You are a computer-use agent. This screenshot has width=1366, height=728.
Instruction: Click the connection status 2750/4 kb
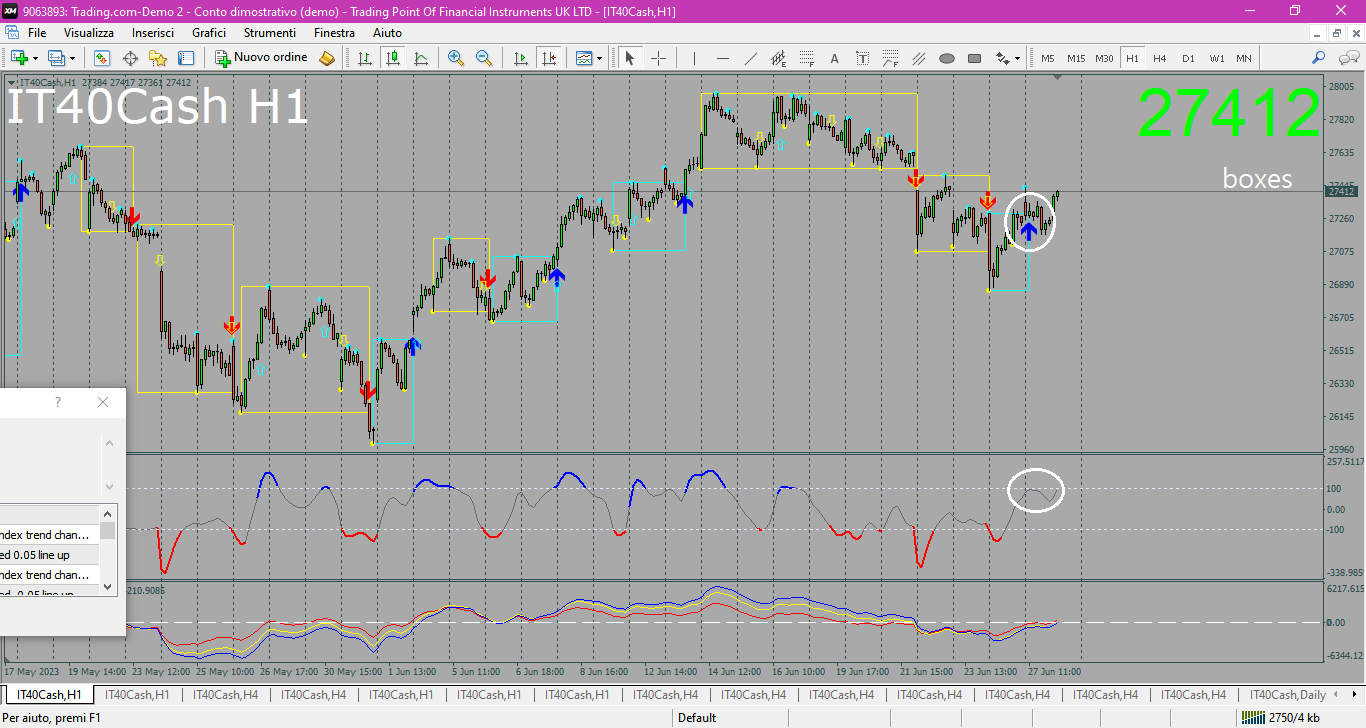tap(1280, 717)
